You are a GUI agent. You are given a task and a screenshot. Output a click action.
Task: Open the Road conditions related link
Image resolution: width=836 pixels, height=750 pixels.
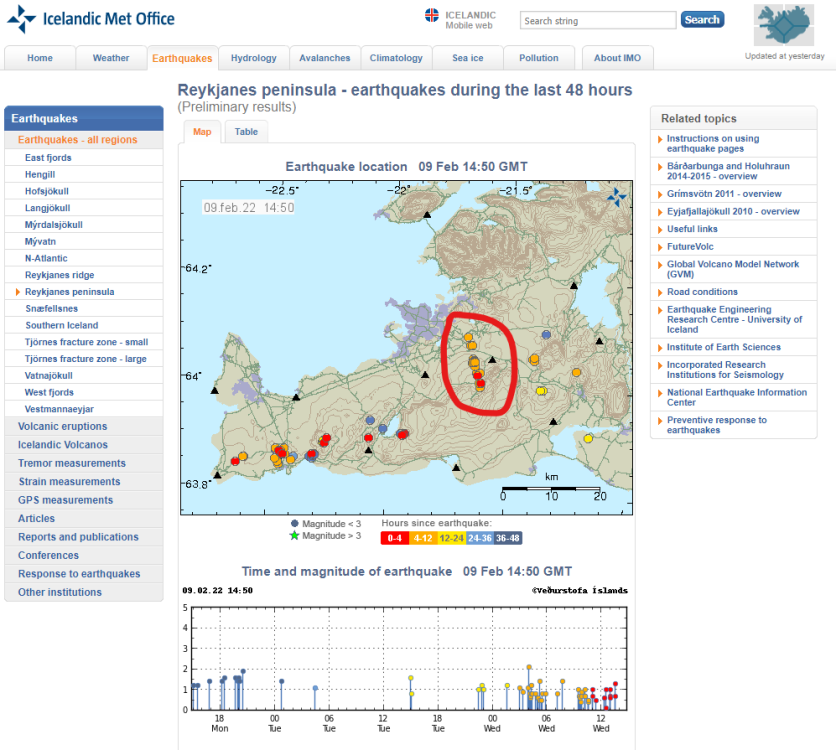(x=702, y=292)
